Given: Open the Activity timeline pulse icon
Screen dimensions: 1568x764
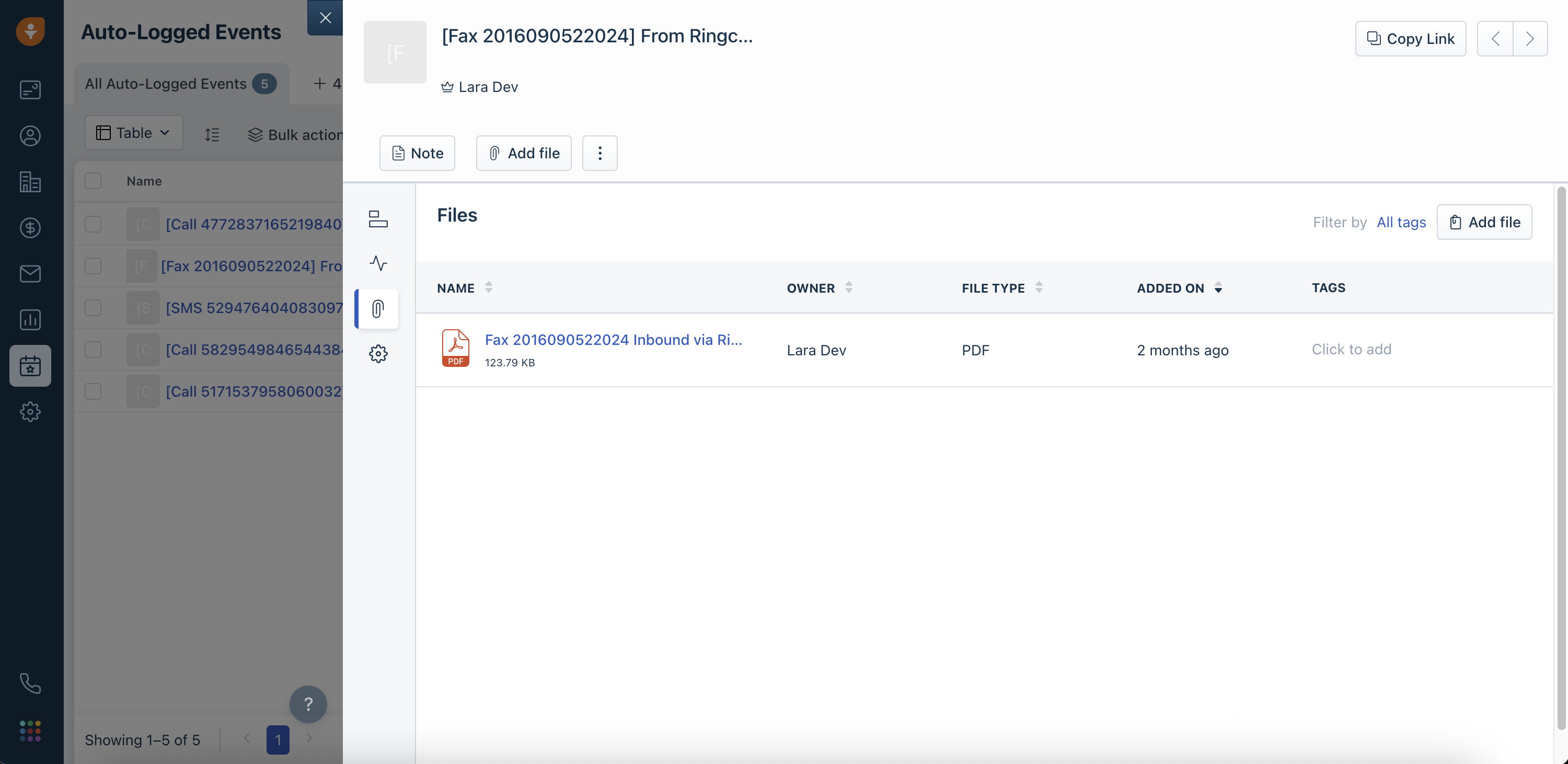Looking at the screenshot, I should coord(377,263).
